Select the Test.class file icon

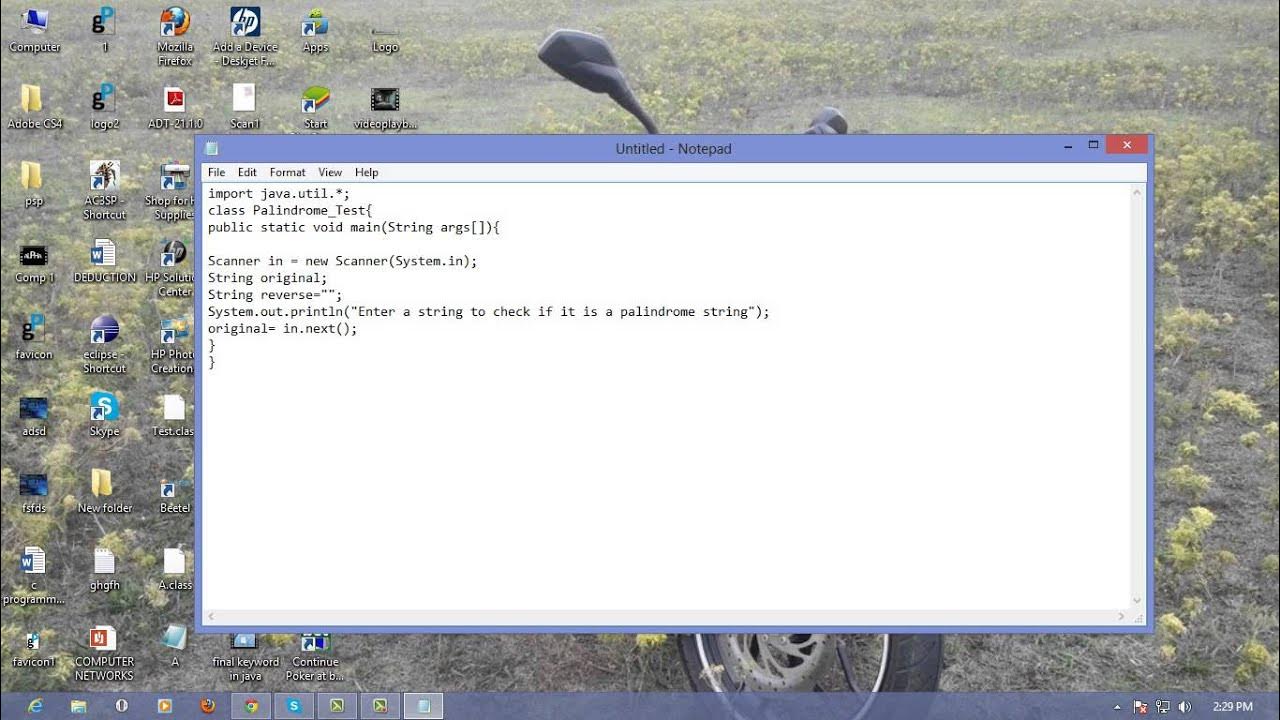click(173, 414)
